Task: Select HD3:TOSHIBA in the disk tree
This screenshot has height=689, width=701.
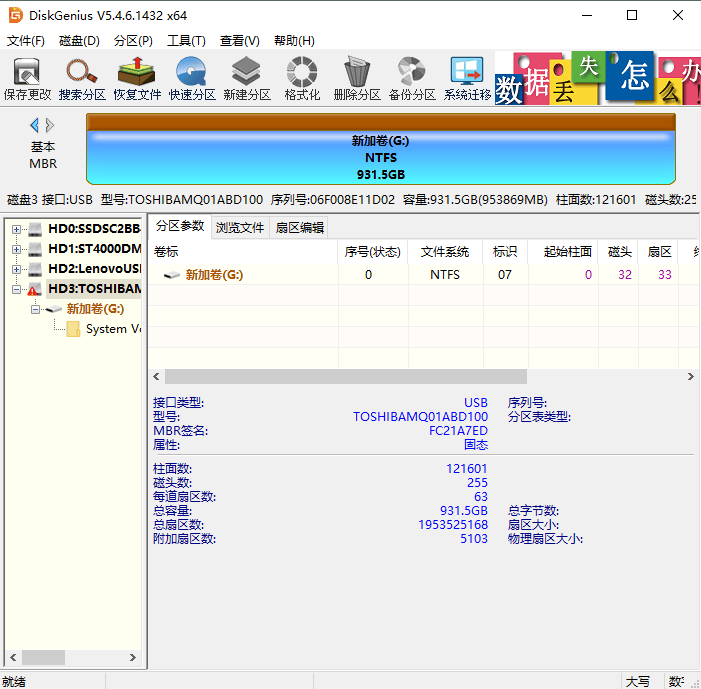Action: [x=94, y=289]
